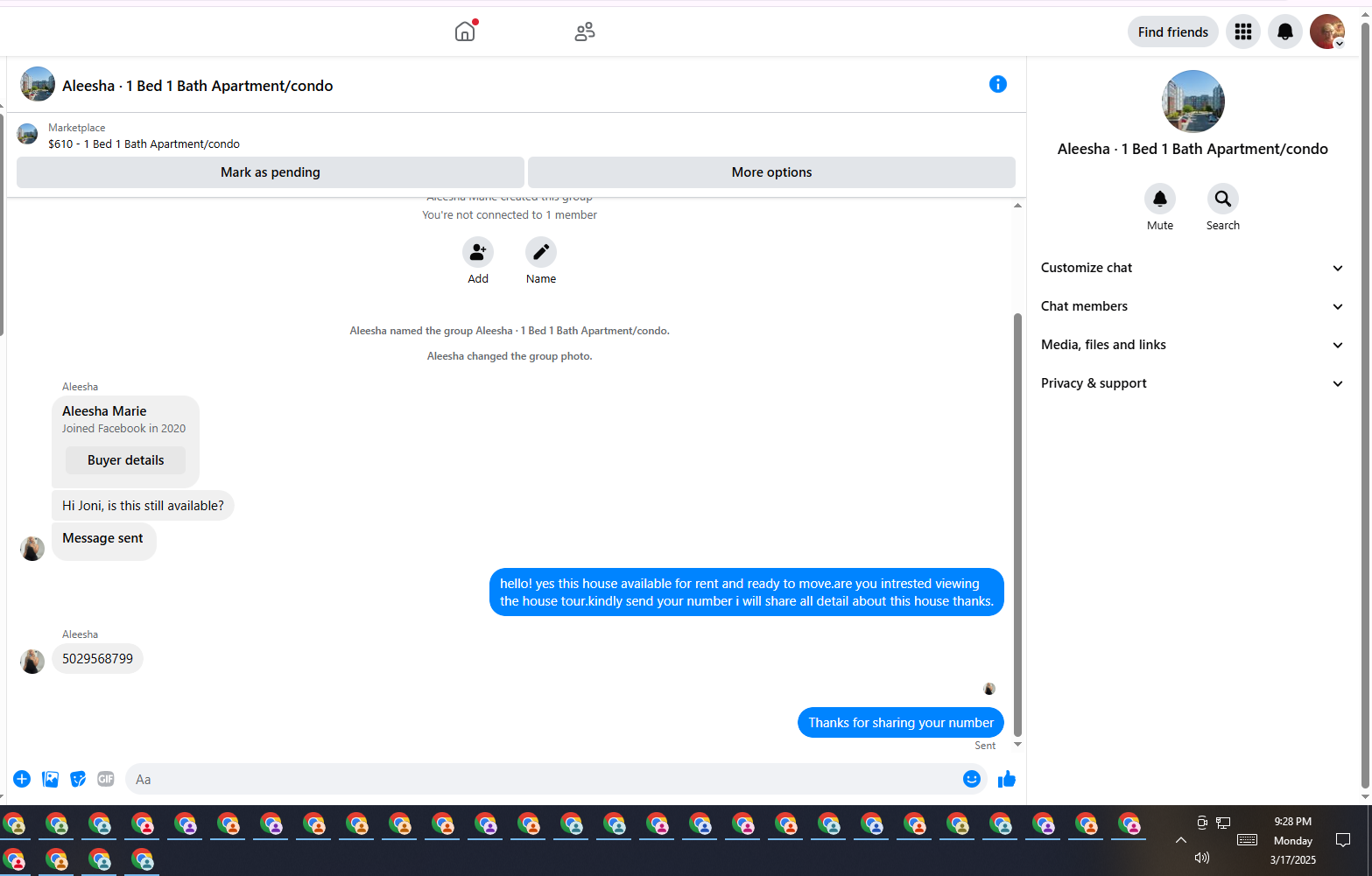1372x876 pixels.
Task: Click the phone number message 5029568799
Action: (97, 659)
